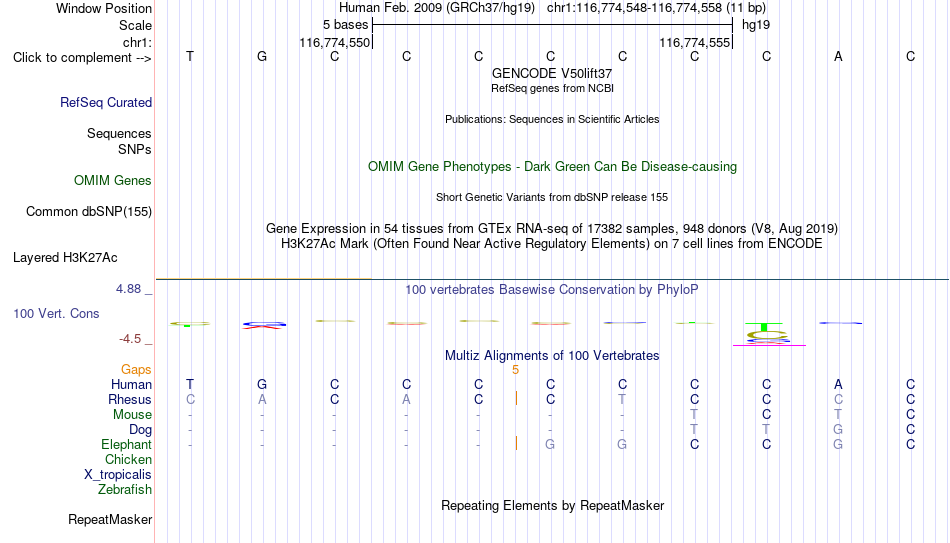Click the Zebrafish species label
The height and width of the screenshot is (543, 950).
coord(125,489)
